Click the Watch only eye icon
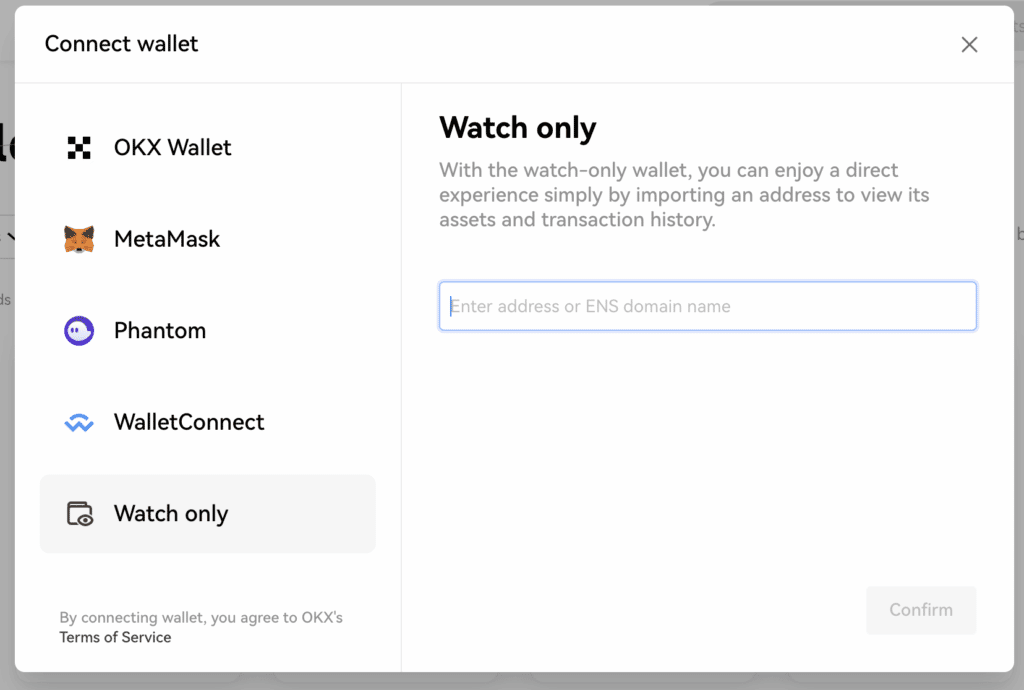The height and width of the screenshot is (690, 1024). pos(79,514)
